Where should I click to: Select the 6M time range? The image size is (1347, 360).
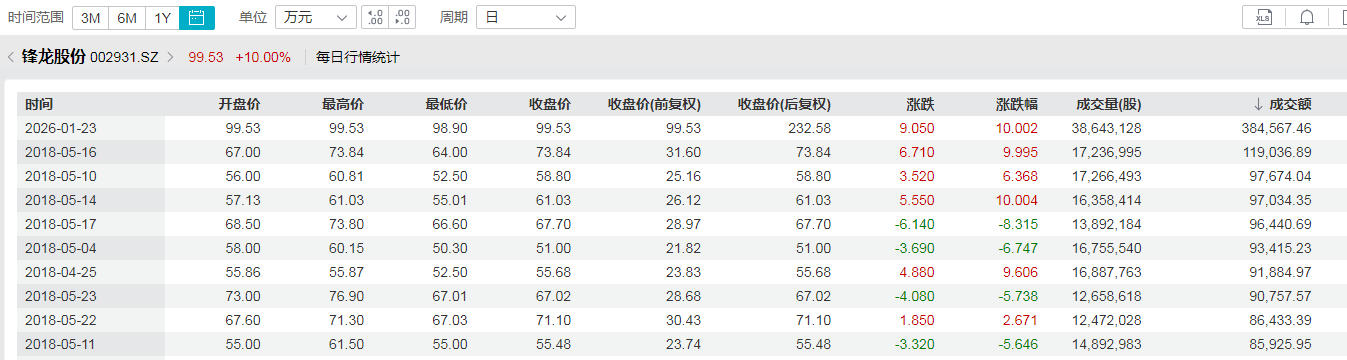126,17
